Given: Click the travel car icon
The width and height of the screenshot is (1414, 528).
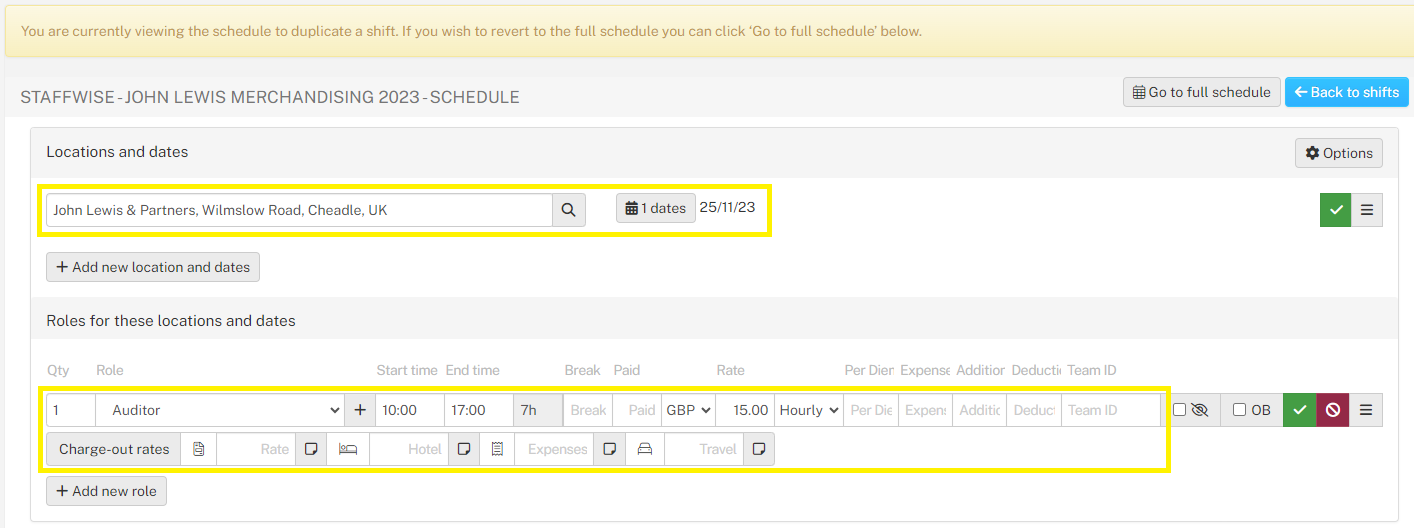Looking at the screenshot, I should click(645, 449).
